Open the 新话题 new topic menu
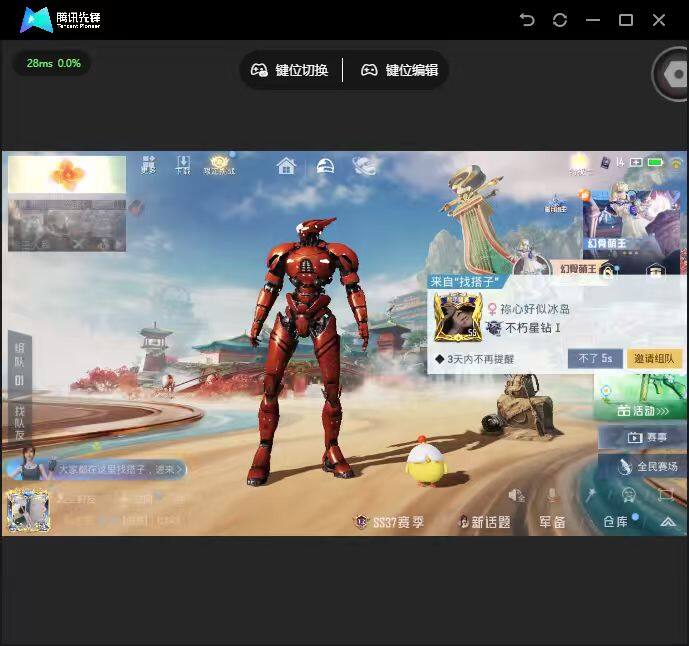 click(485, 523)
